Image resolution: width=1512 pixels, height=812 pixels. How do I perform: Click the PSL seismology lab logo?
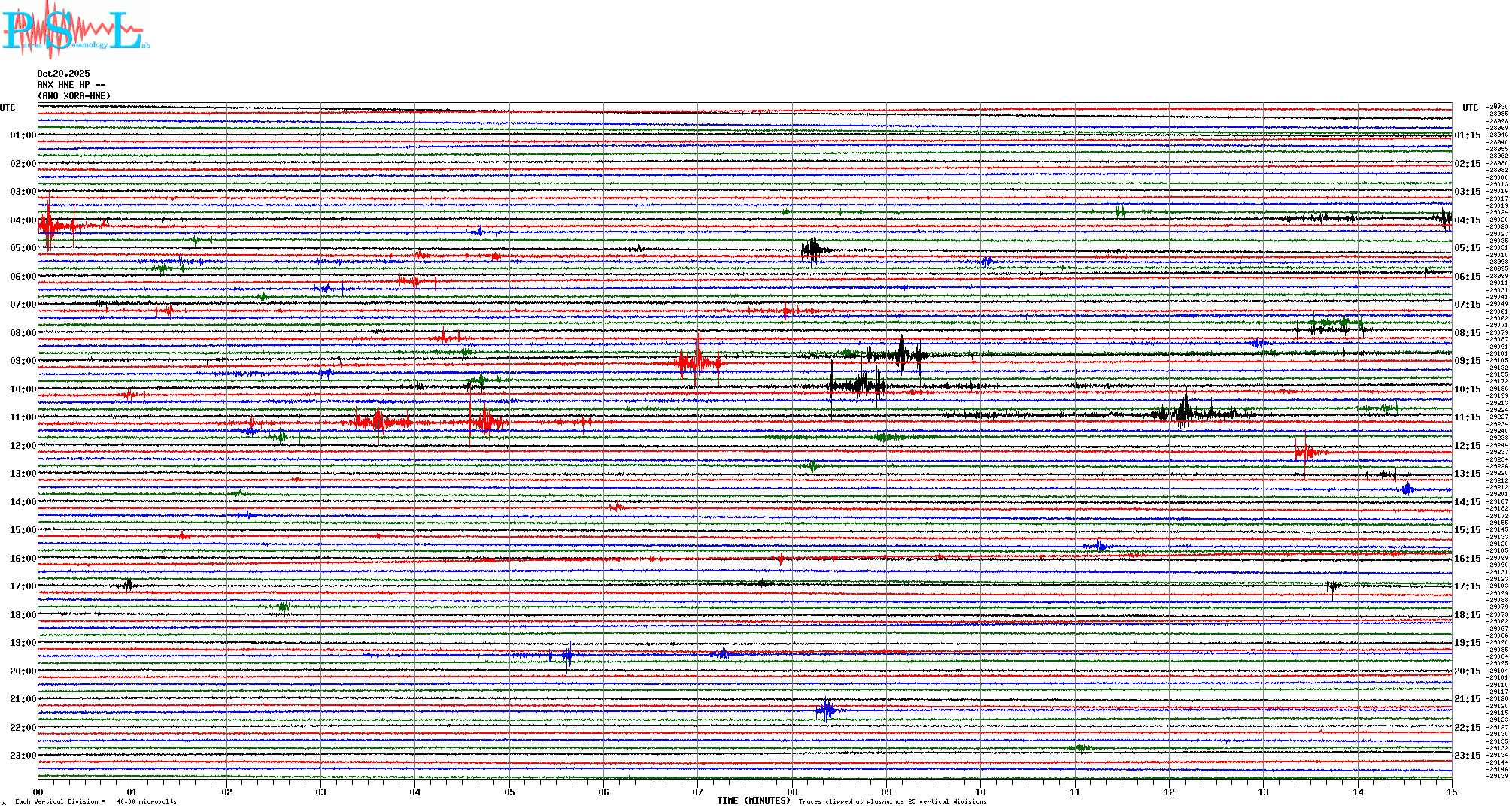pos(75,30)
